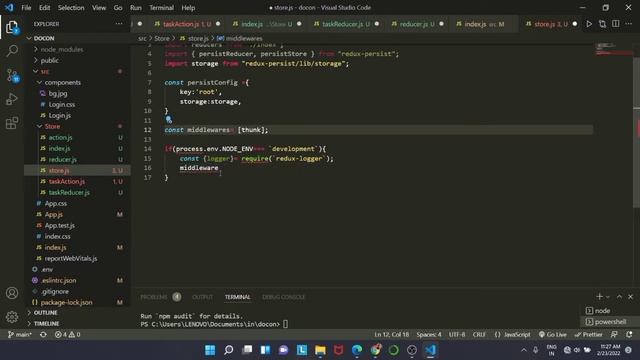Open App.test.js file
This screenshot has height=360, width=640.
coord(60,225)
